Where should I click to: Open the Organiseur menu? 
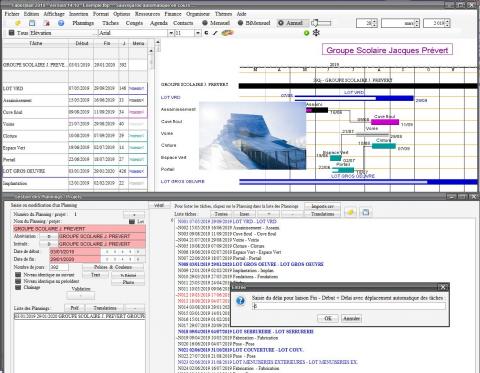pyautogui.click(x=198, y=14)
